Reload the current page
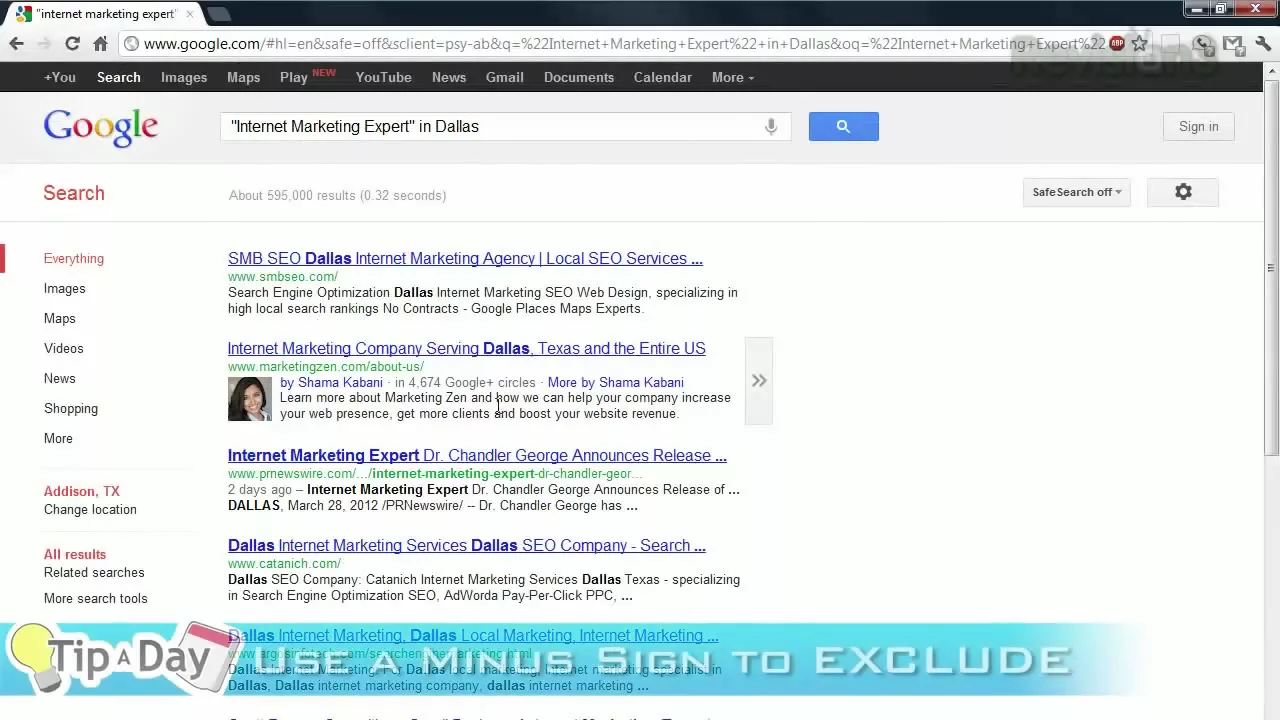 (72, 44)
